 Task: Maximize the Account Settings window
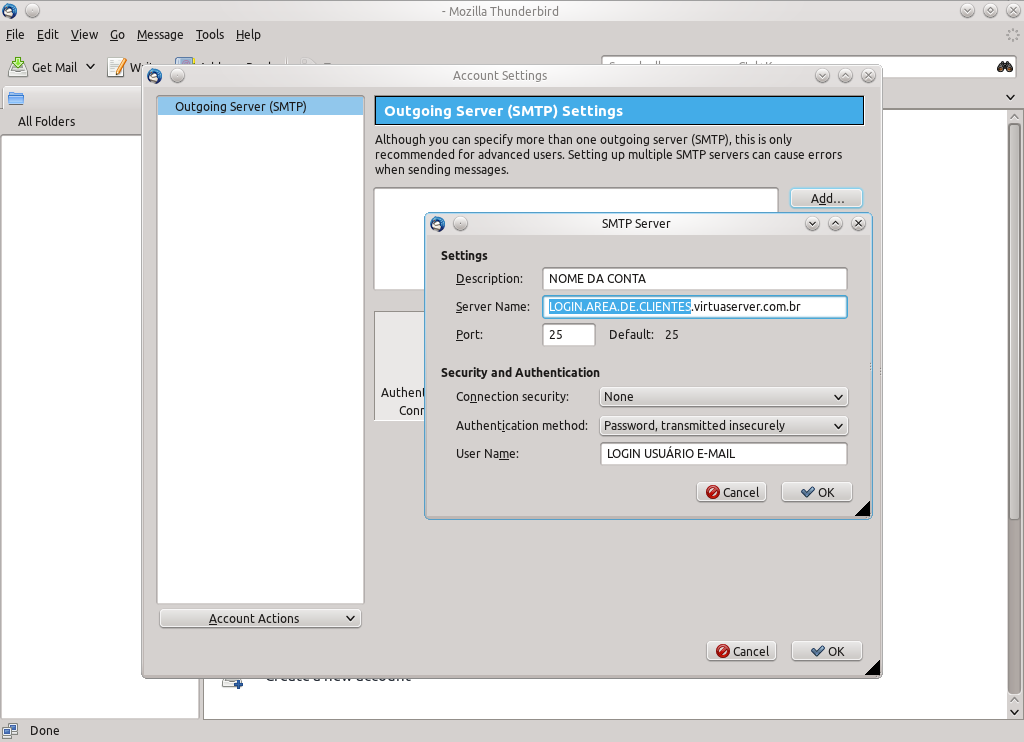845,76
